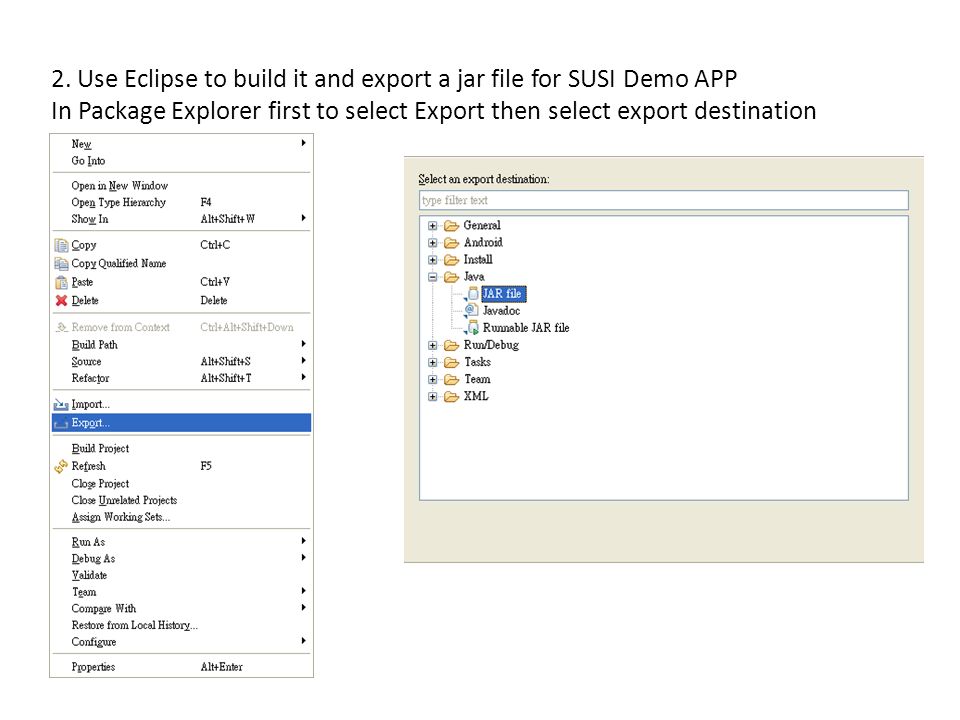Image resolution: width=960 pixels, height=720 pixels.
Task: Select the Javadoc icon under Java
Action: pos(471,310)
